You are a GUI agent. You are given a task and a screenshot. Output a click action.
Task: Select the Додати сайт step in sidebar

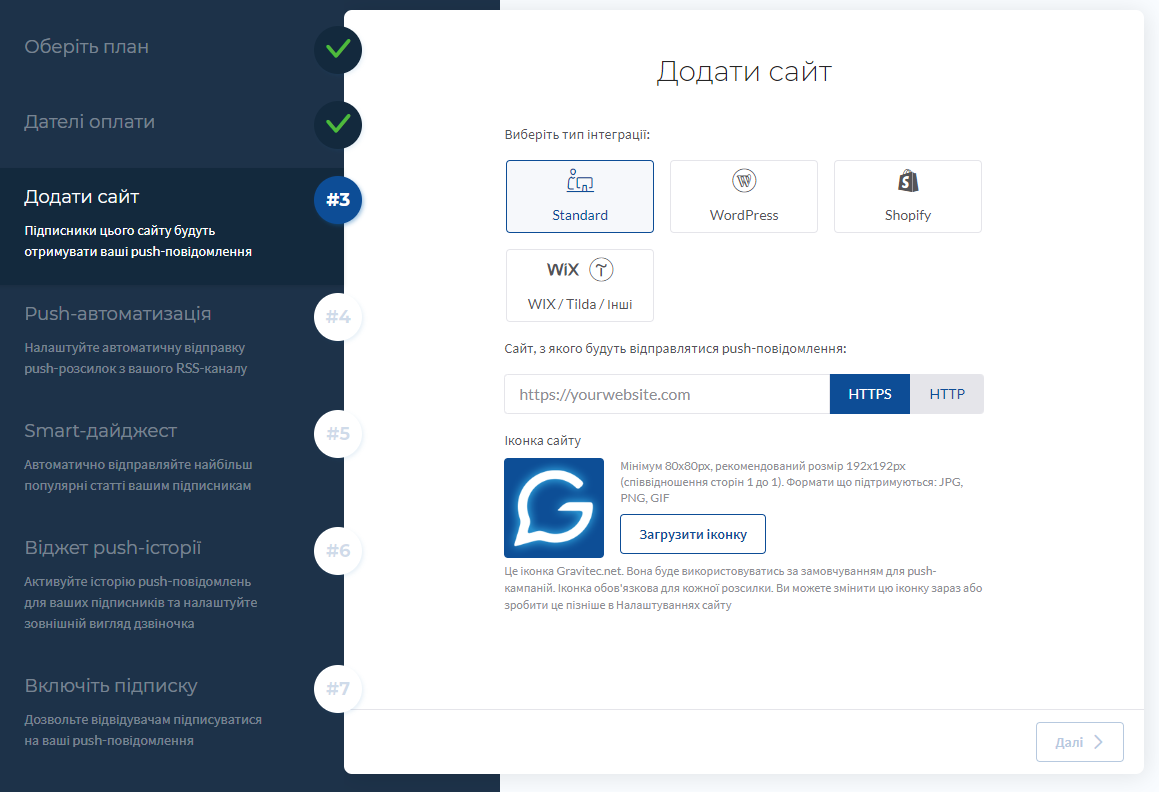[x=81, y=197]
